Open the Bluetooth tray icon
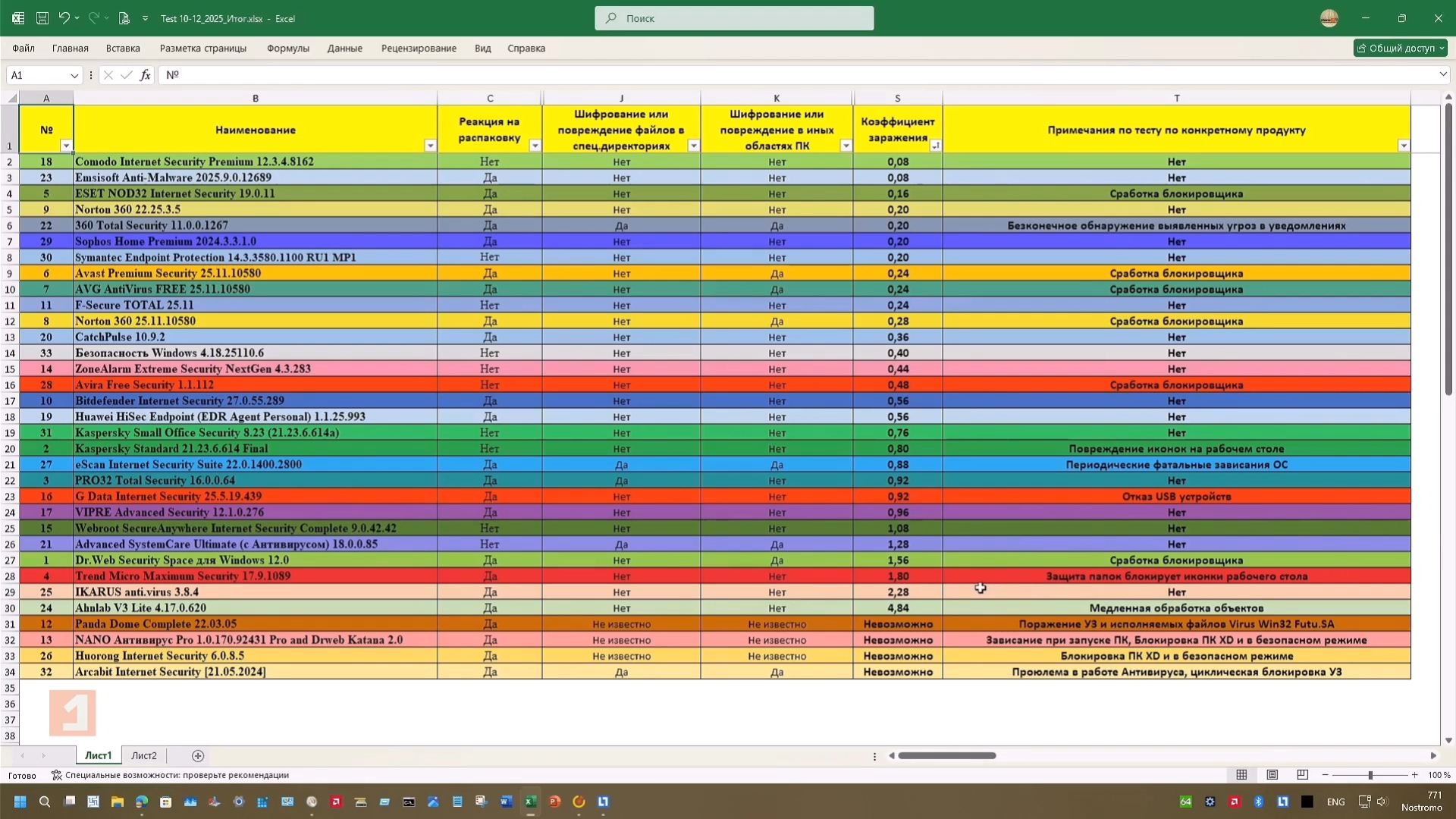The height and width of the screenshot is (819, 1456). (x=1258, y=802)
